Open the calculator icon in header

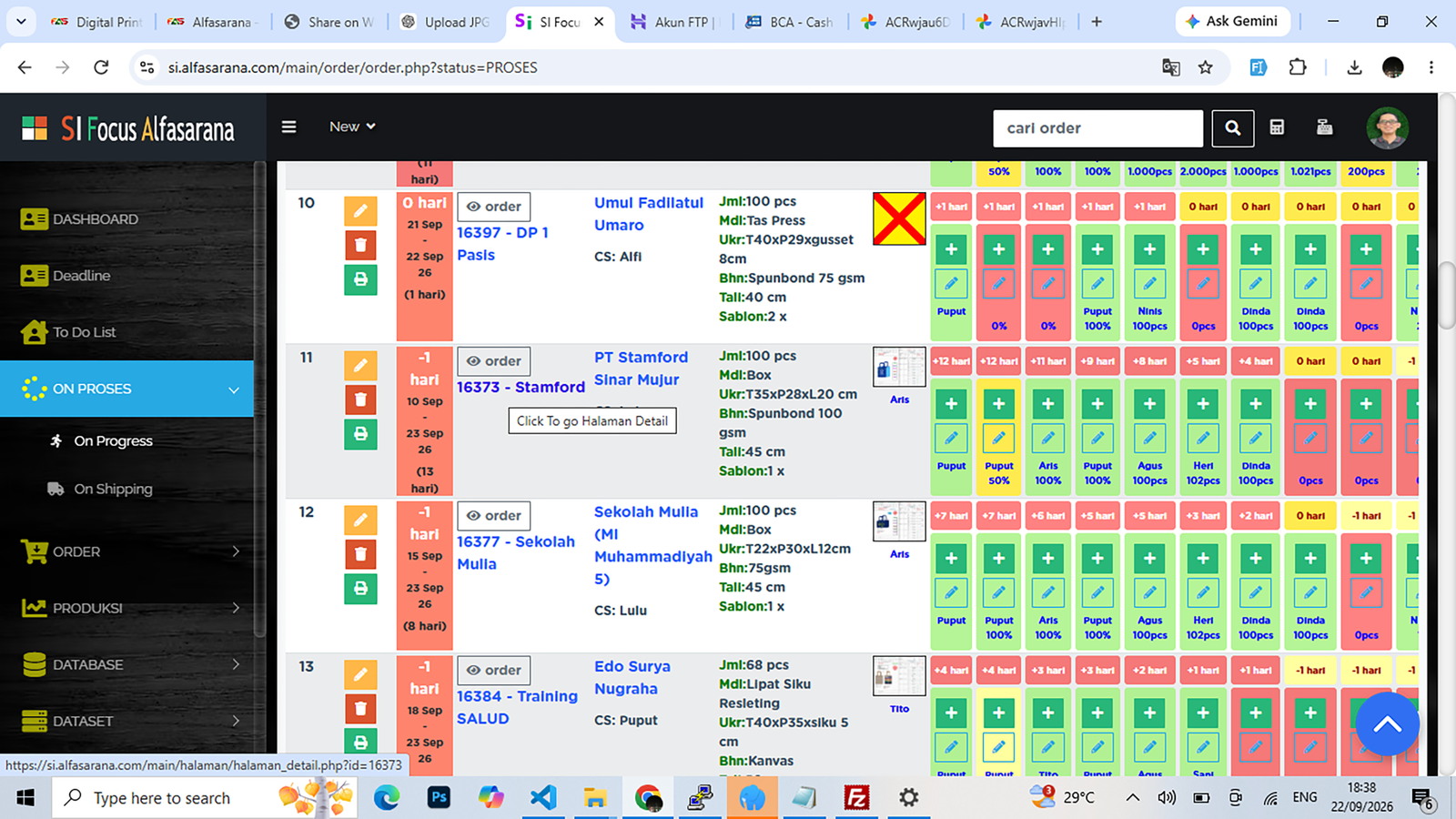(1277, 127)
